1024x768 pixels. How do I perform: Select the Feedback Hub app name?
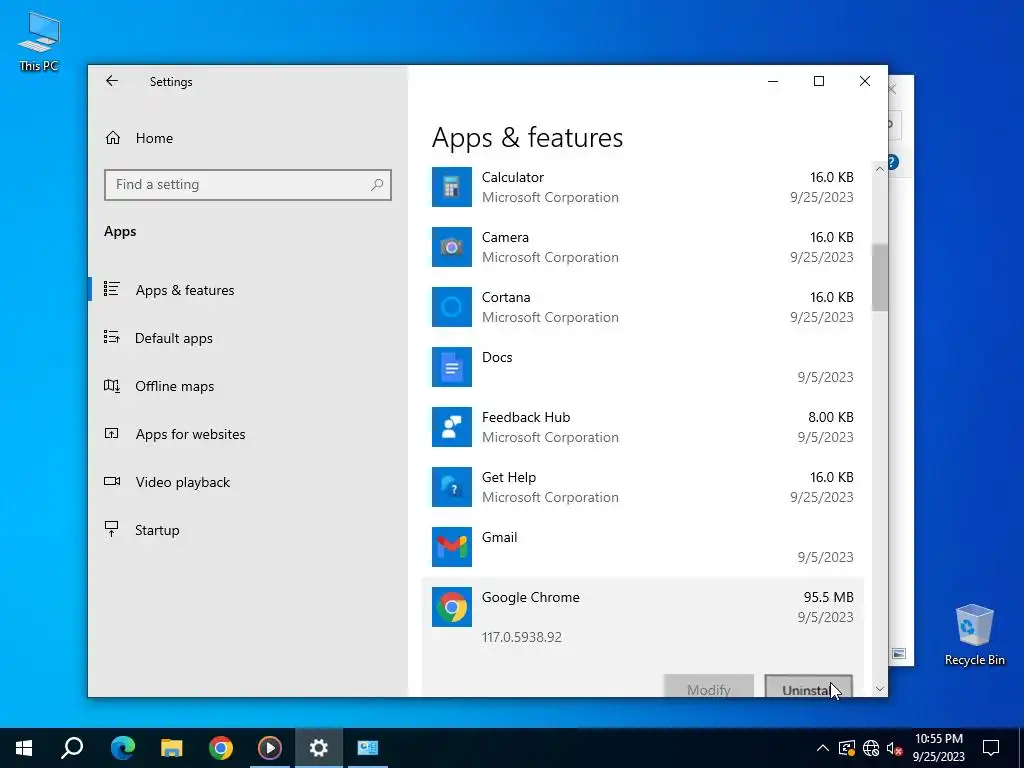526,417
